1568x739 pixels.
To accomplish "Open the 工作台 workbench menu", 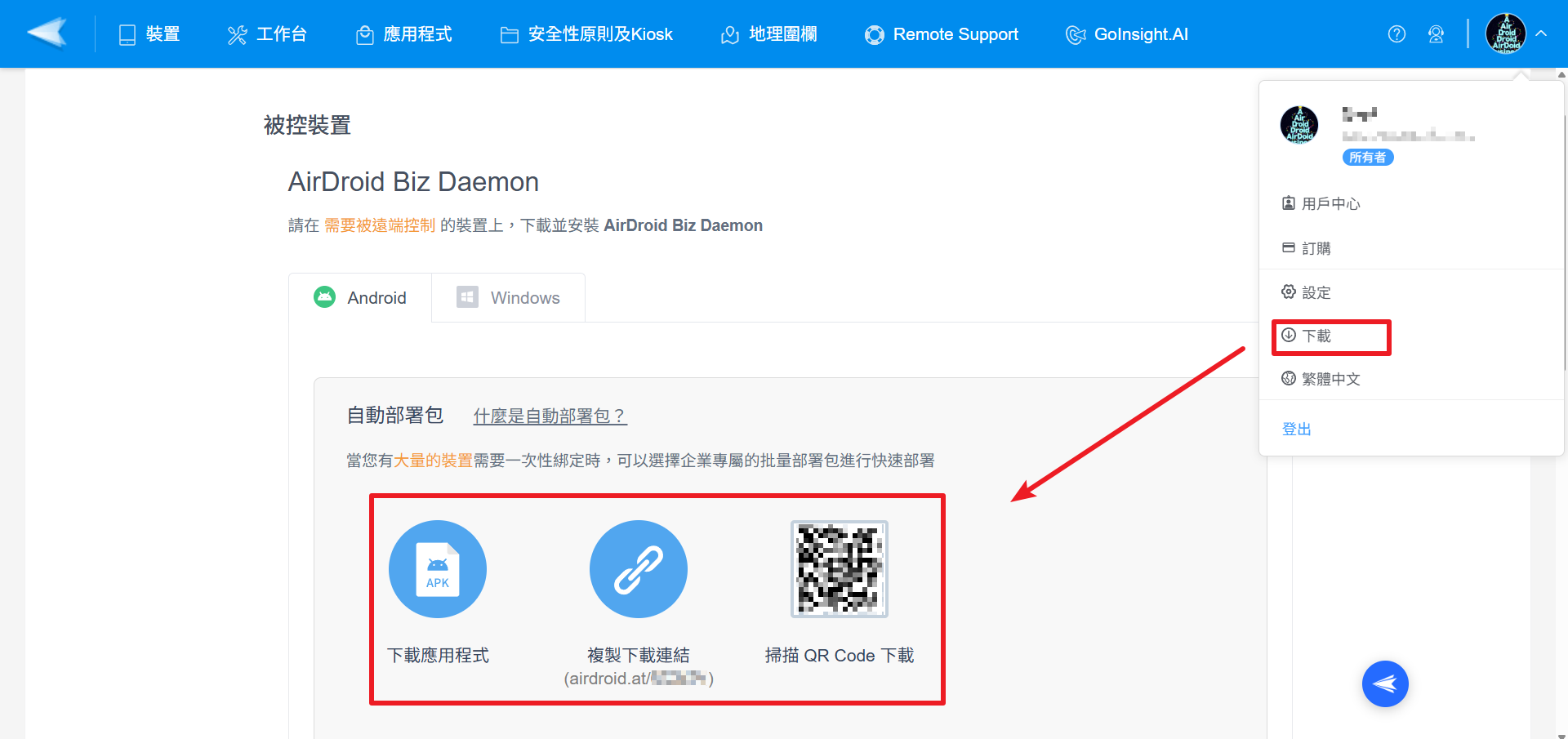I will point(267,34).
